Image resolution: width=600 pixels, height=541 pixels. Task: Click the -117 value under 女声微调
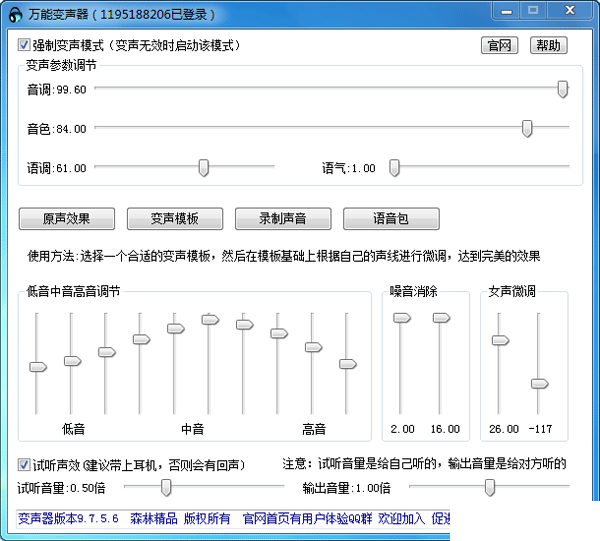click(540, 429)
